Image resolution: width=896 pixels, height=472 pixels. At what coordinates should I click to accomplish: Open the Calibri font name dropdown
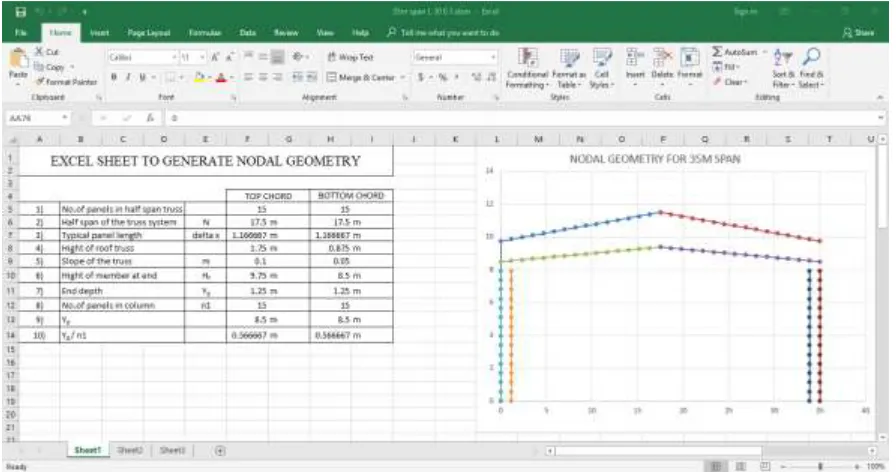click(174, 58)
